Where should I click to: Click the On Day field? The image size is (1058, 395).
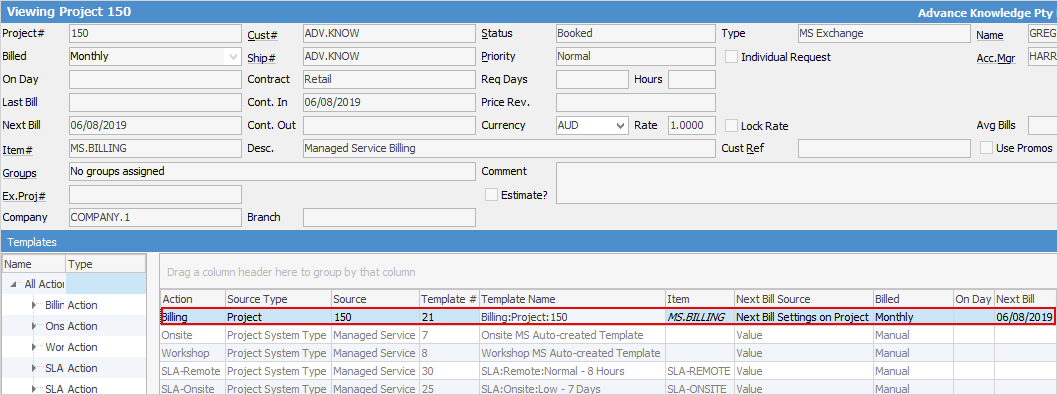coord(155,80)
